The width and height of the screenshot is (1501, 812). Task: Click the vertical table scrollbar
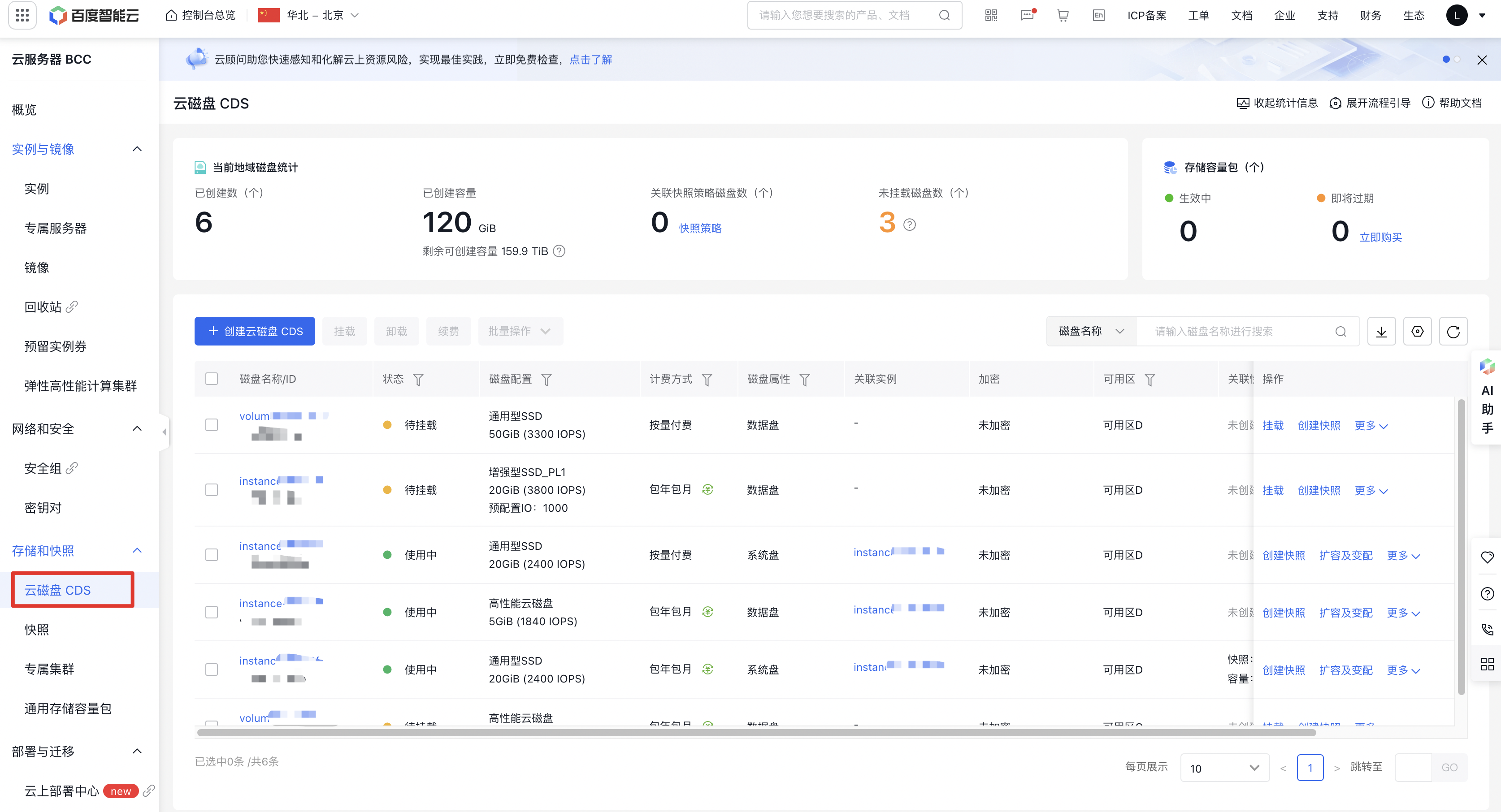click(x=1461, y=546)
